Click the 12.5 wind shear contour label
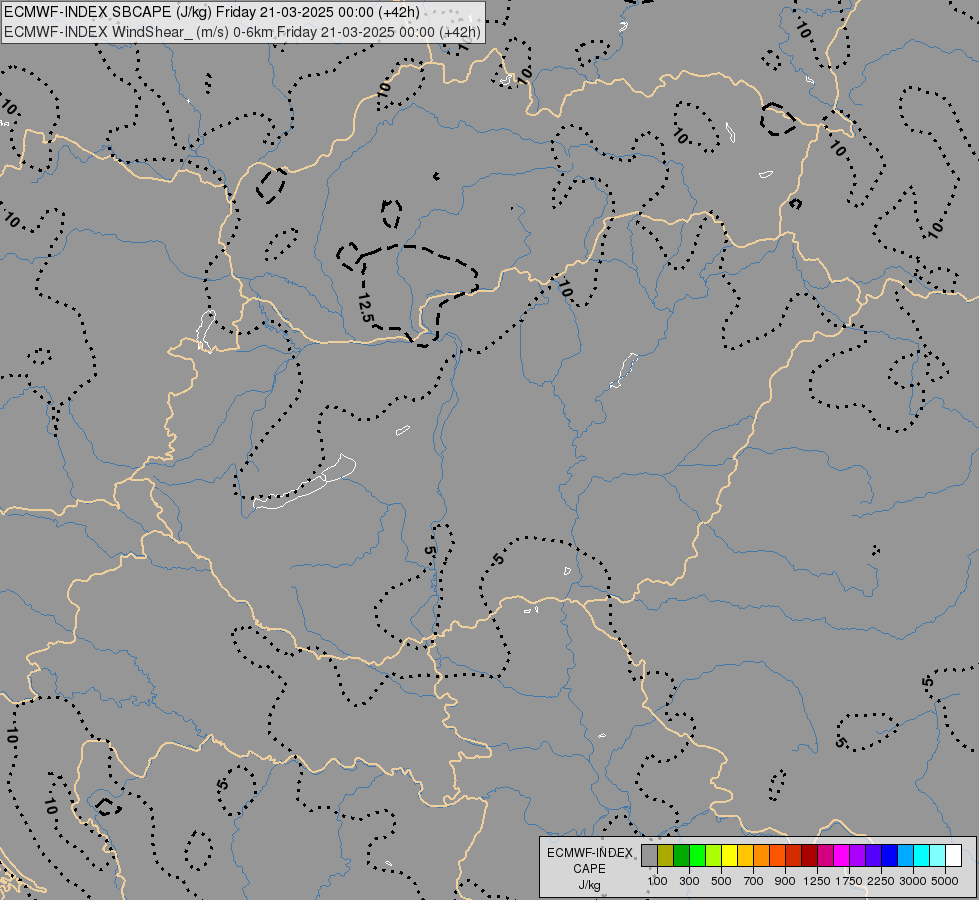Image resolution: width=979 pixels, height=900 pixels. [365, 307]
